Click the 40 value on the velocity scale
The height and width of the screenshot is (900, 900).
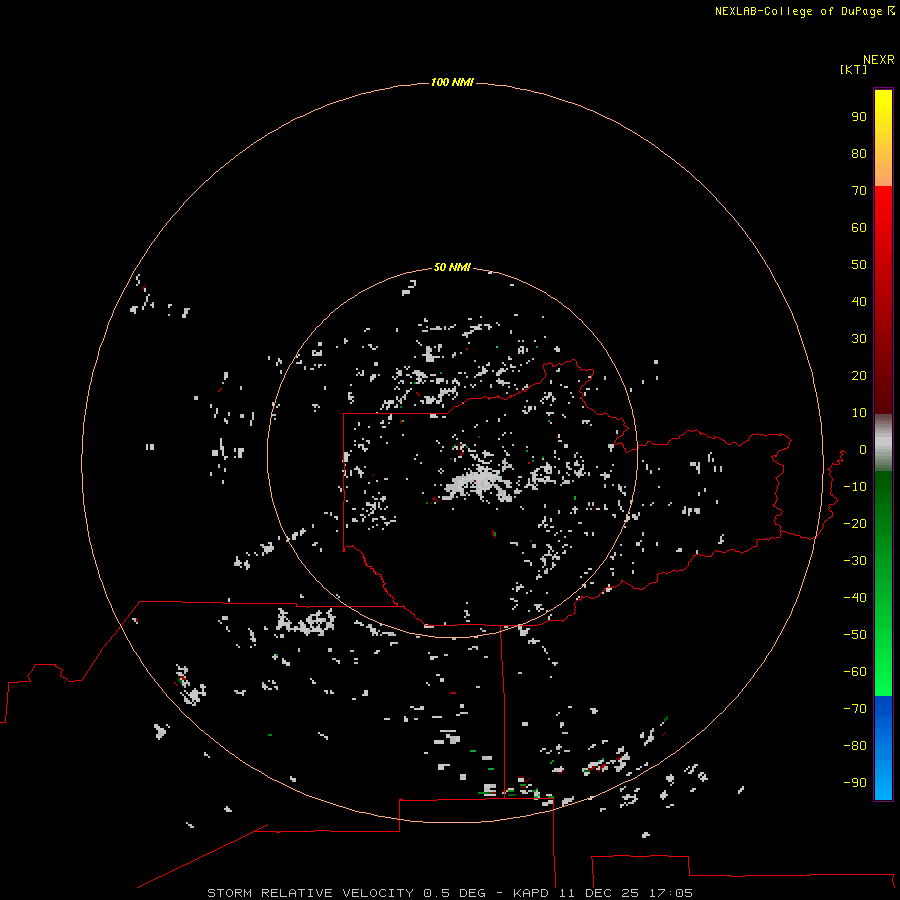(x=859, y=302)
